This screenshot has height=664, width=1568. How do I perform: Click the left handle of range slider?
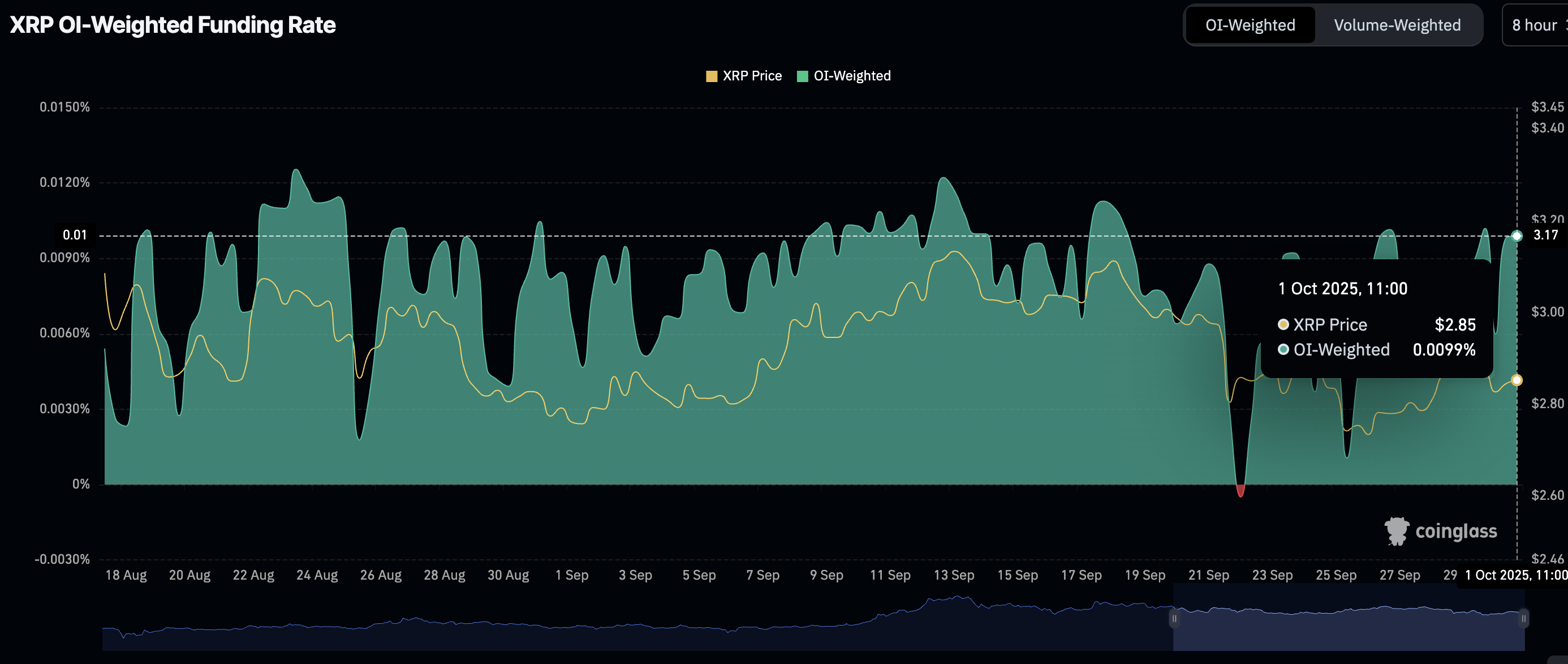(x=1174, y=619)
